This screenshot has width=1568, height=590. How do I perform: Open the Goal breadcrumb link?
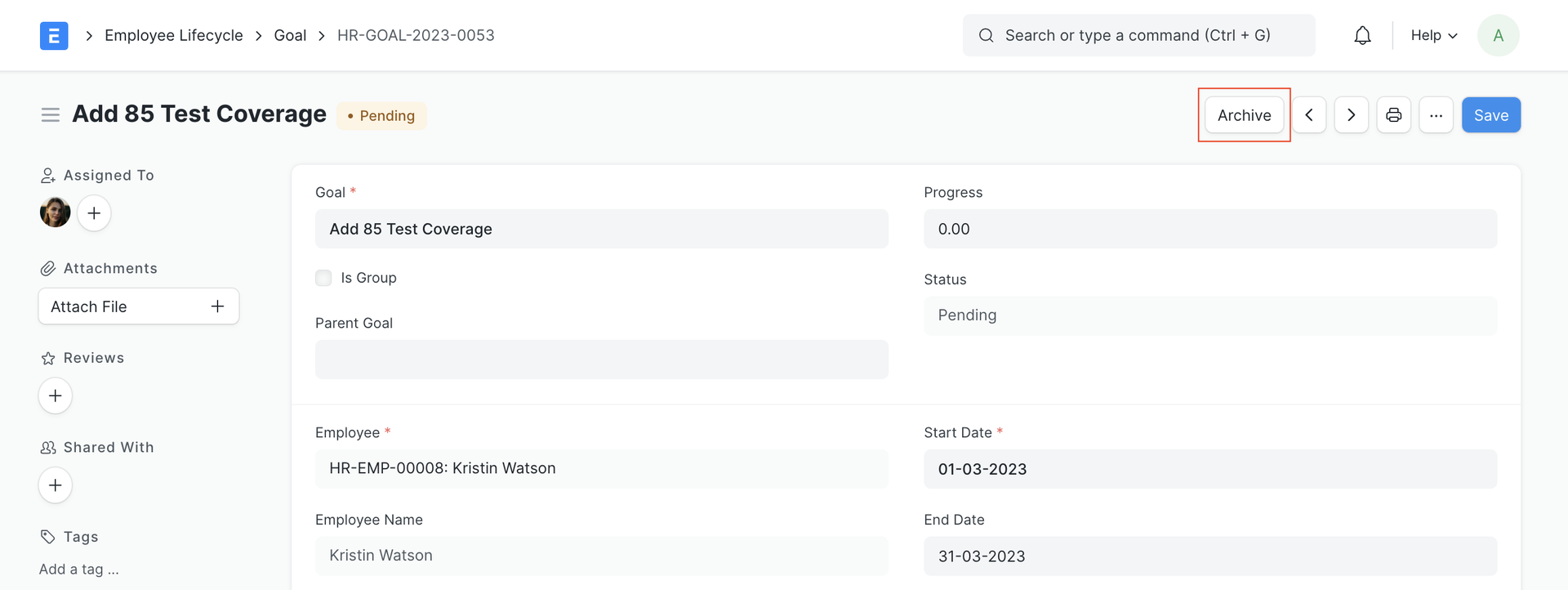point(290,35)
